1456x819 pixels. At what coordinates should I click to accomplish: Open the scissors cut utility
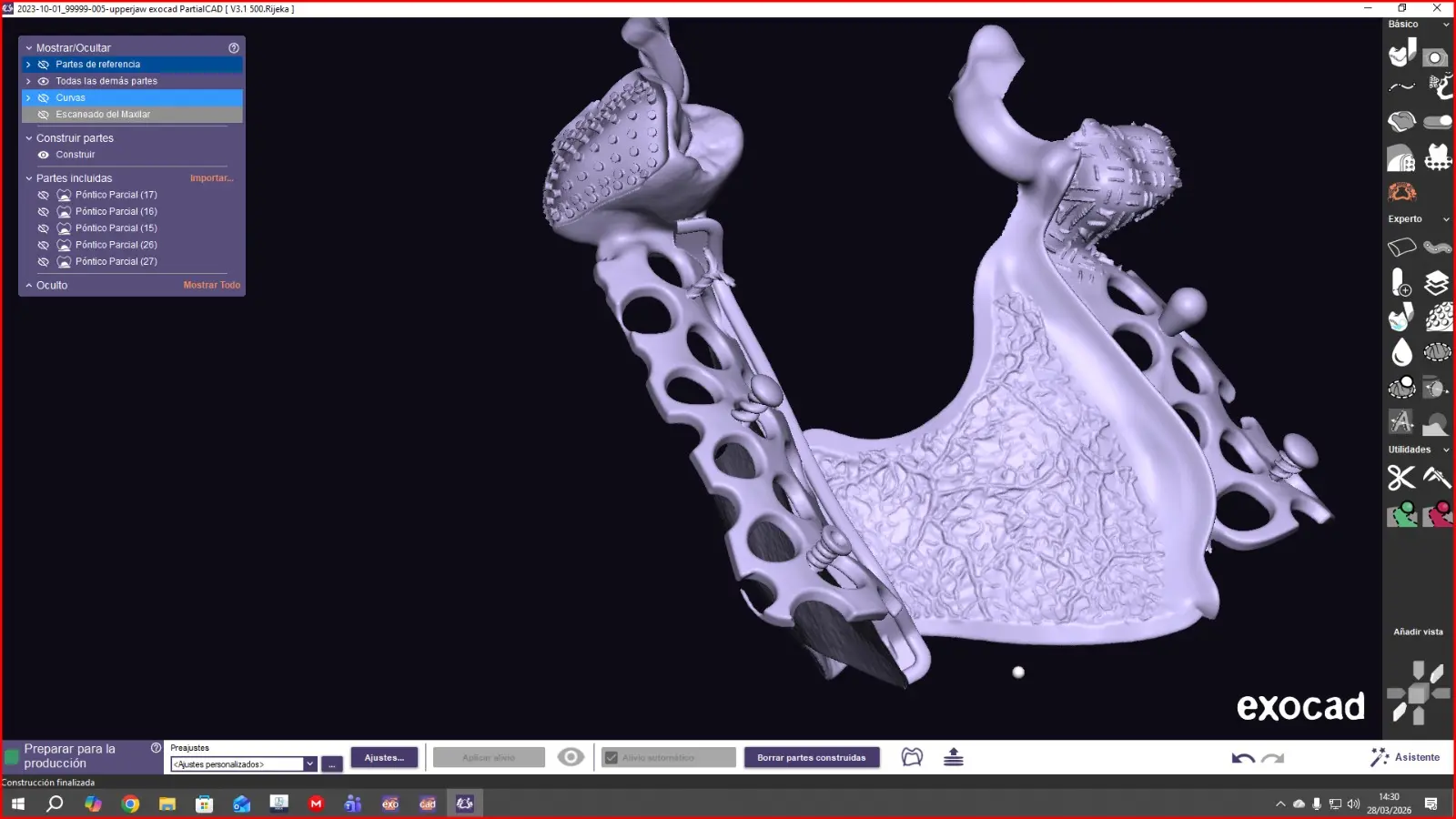(x=1401, y=478)
